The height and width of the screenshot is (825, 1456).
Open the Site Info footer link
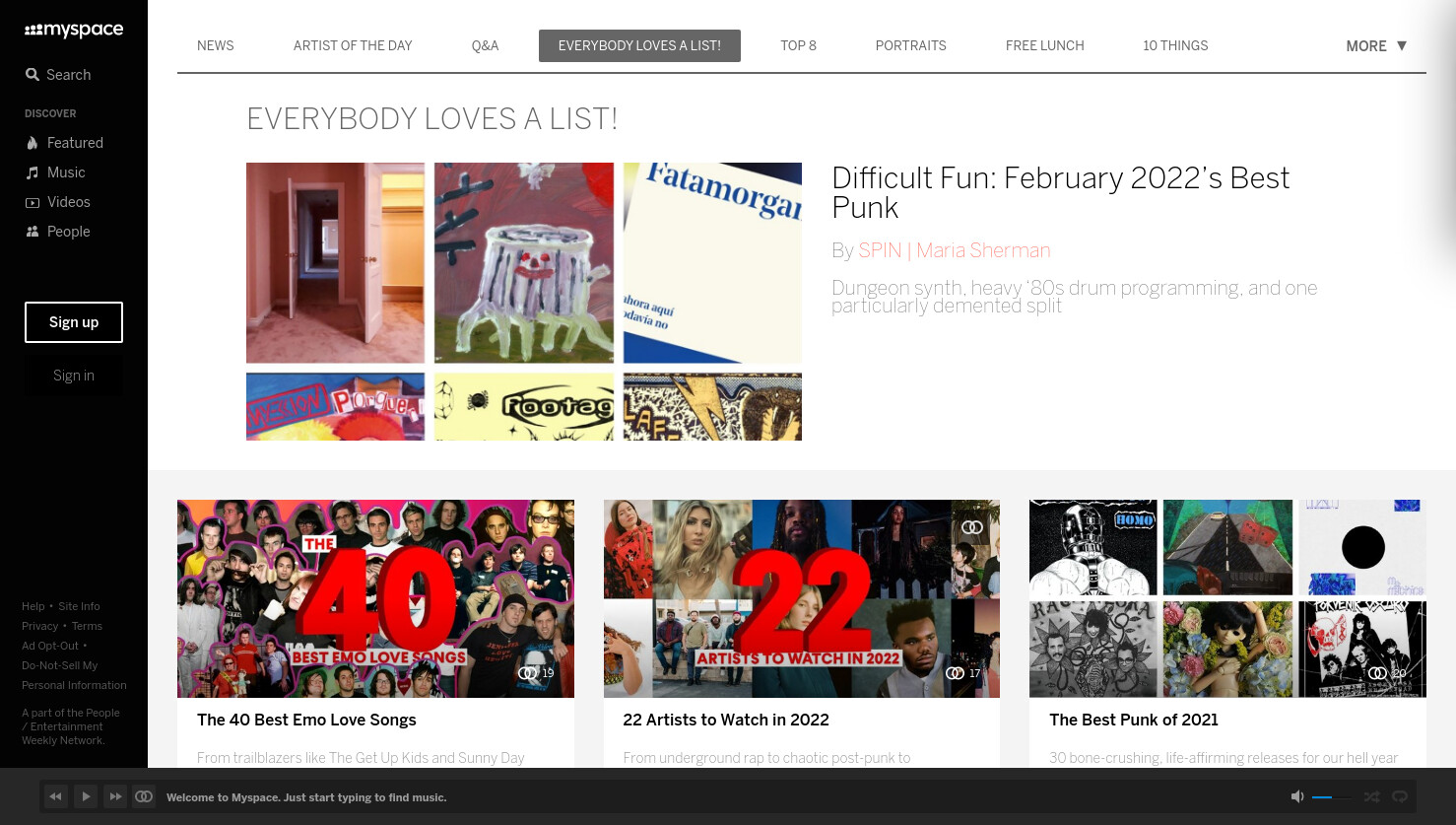coord(79,606)
